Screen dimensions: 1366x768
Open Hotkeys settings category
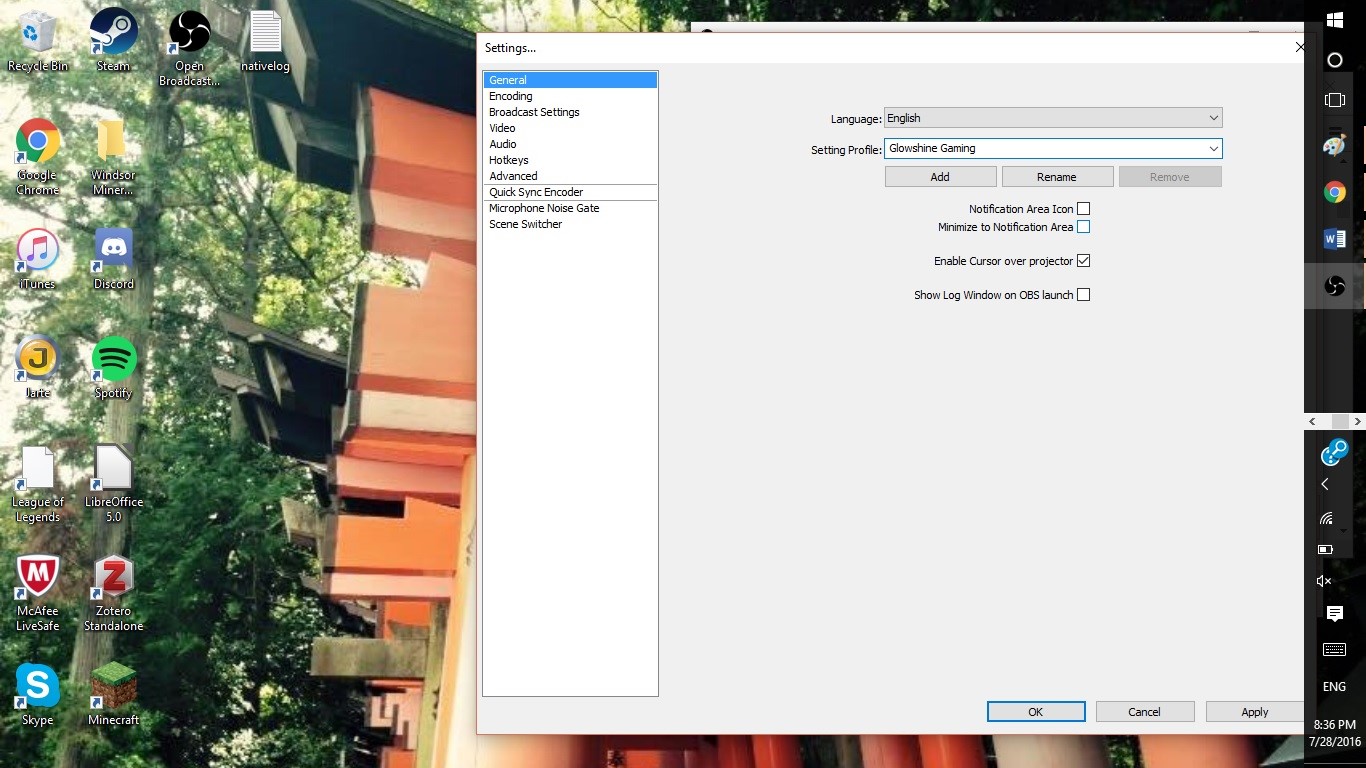(x=570, y=160)
